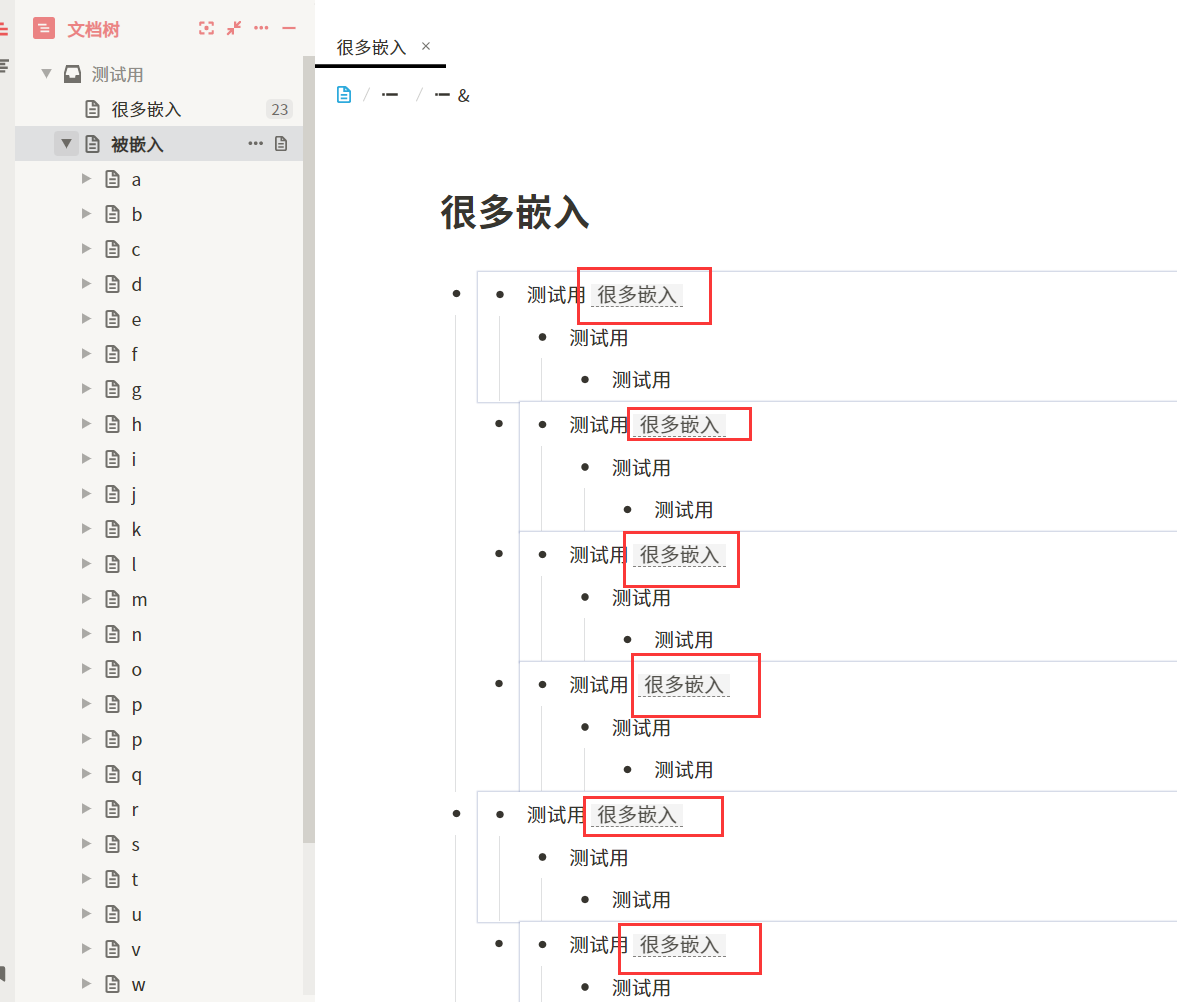This screenshot has height=1002, width=1177.
Task: Expand document f
Action: click(86, 354)
